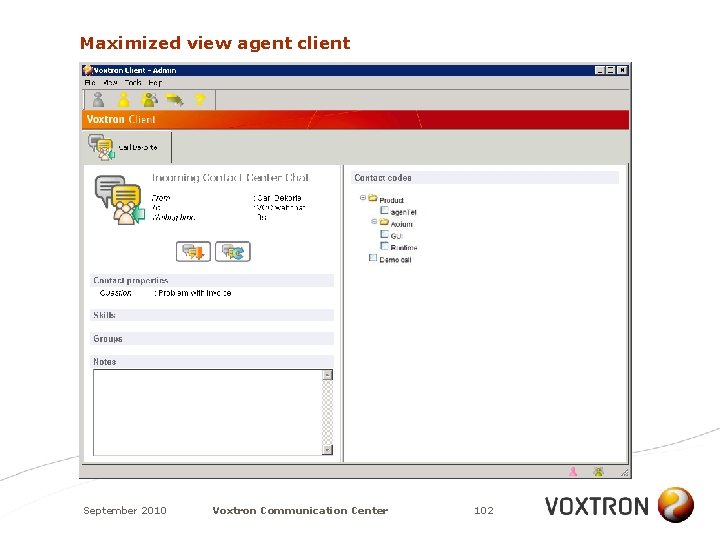720x540 pixels.
Task: Click the Groups section header
Action: pos(212,338)
